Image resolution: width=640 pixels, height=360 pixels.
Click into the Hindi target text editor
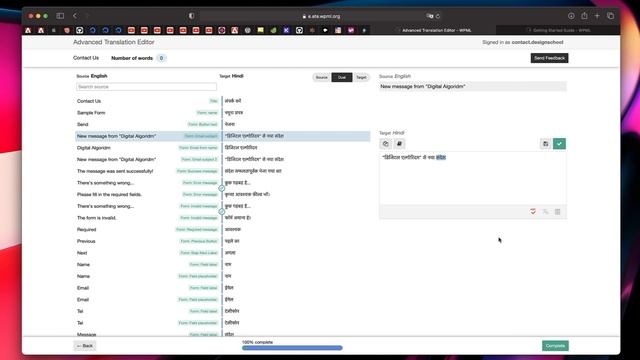pyautogui.click(x=473, y=178)
